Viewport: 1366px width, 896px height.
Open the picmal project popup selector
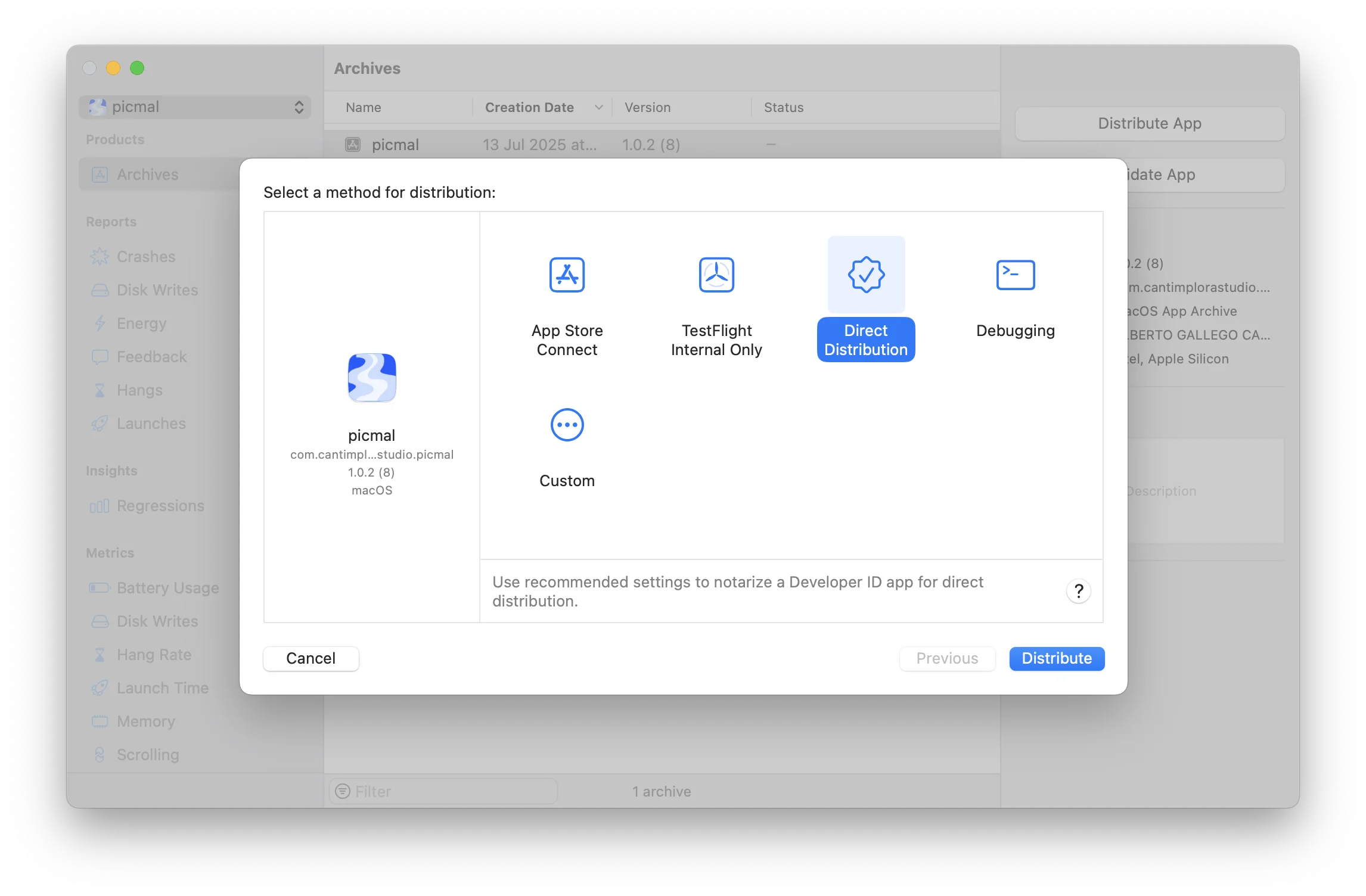195,107
